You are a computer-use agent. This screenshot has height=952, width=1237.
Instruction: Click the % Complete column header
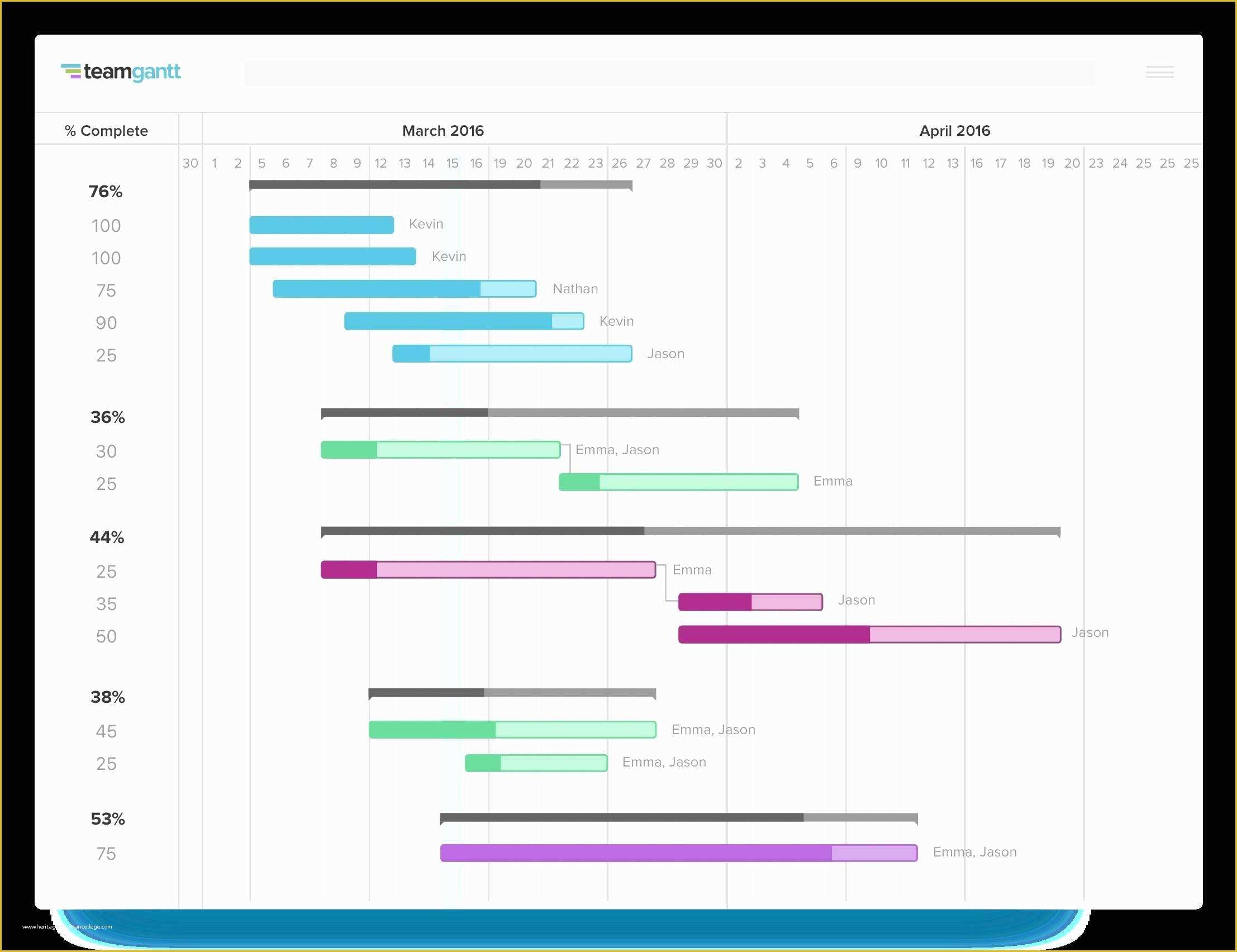tap(105, 130)
